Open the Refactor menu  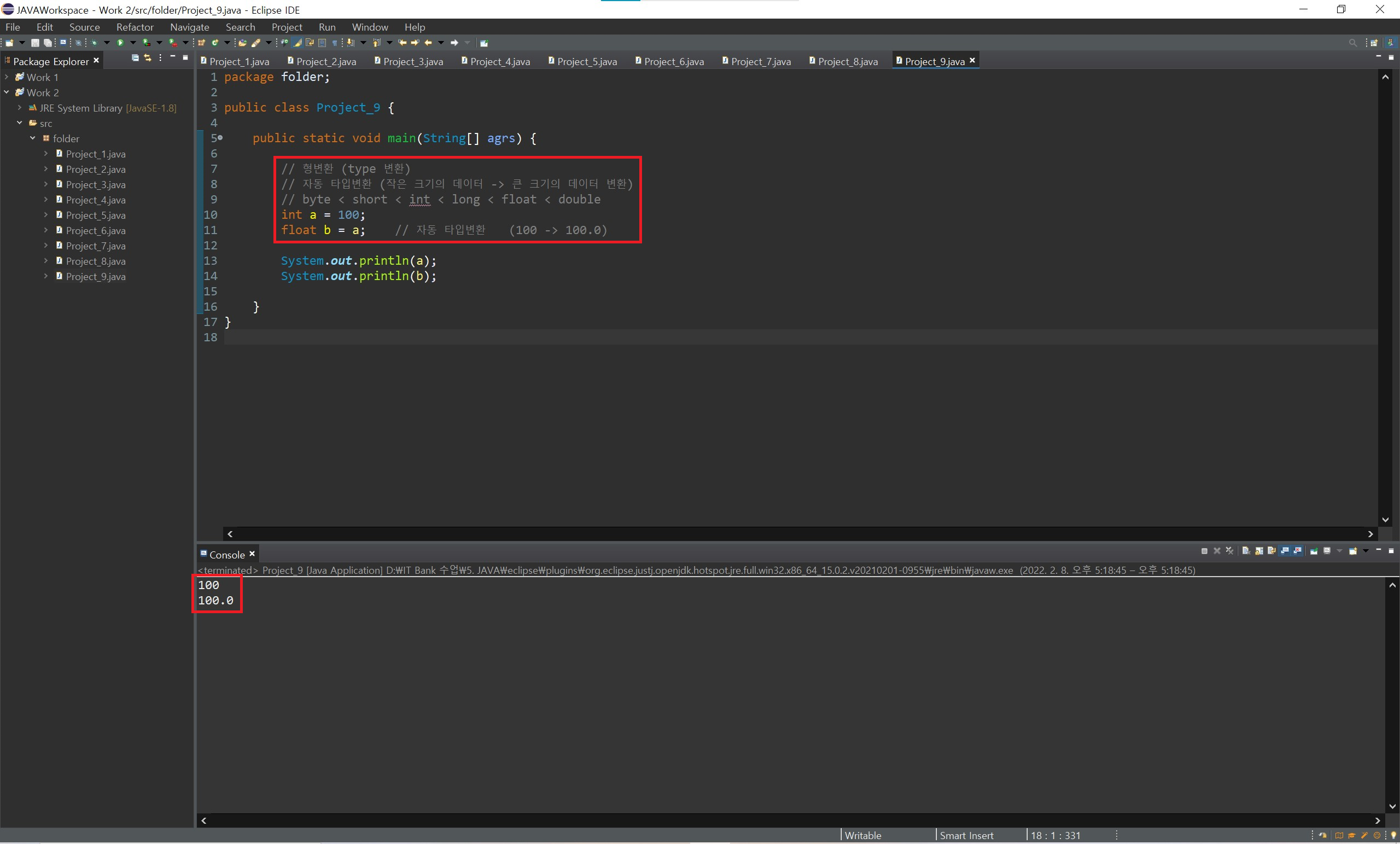[135, 27]
